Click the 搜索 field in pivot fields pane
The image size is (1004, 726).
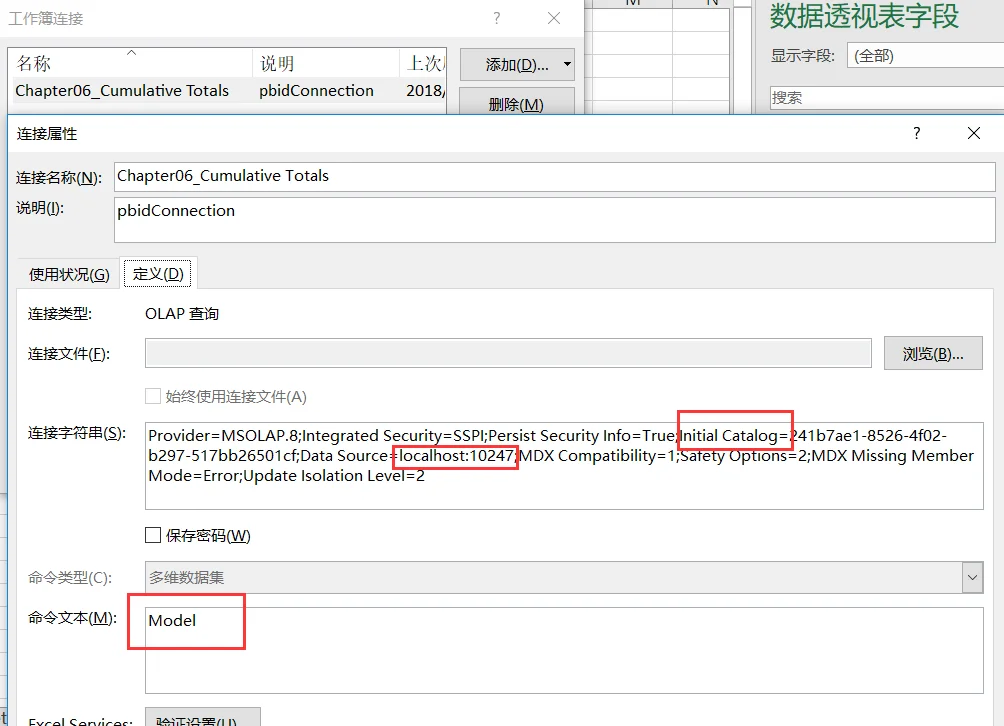(x=887, y=97)
